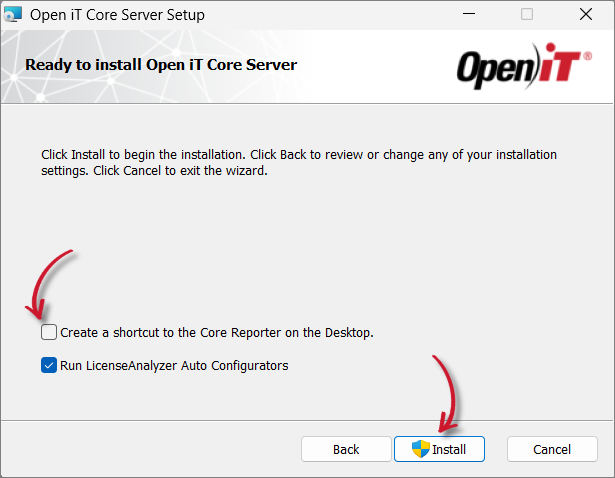Enable the Core Reporter desktop shortcut checkbox
The height and width of the screenshot is (478, 615).
tap(49, 332)
